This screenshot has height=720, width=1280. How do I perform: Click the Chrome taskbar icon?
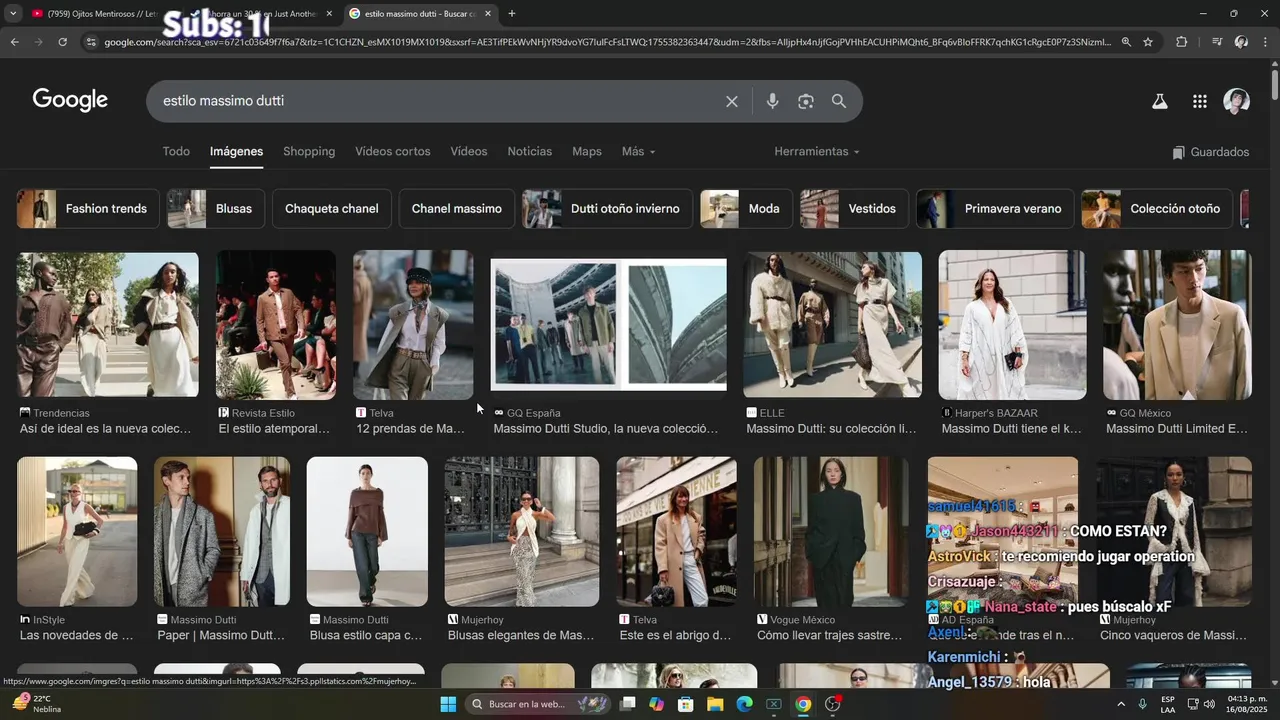[x=803, y=704]
